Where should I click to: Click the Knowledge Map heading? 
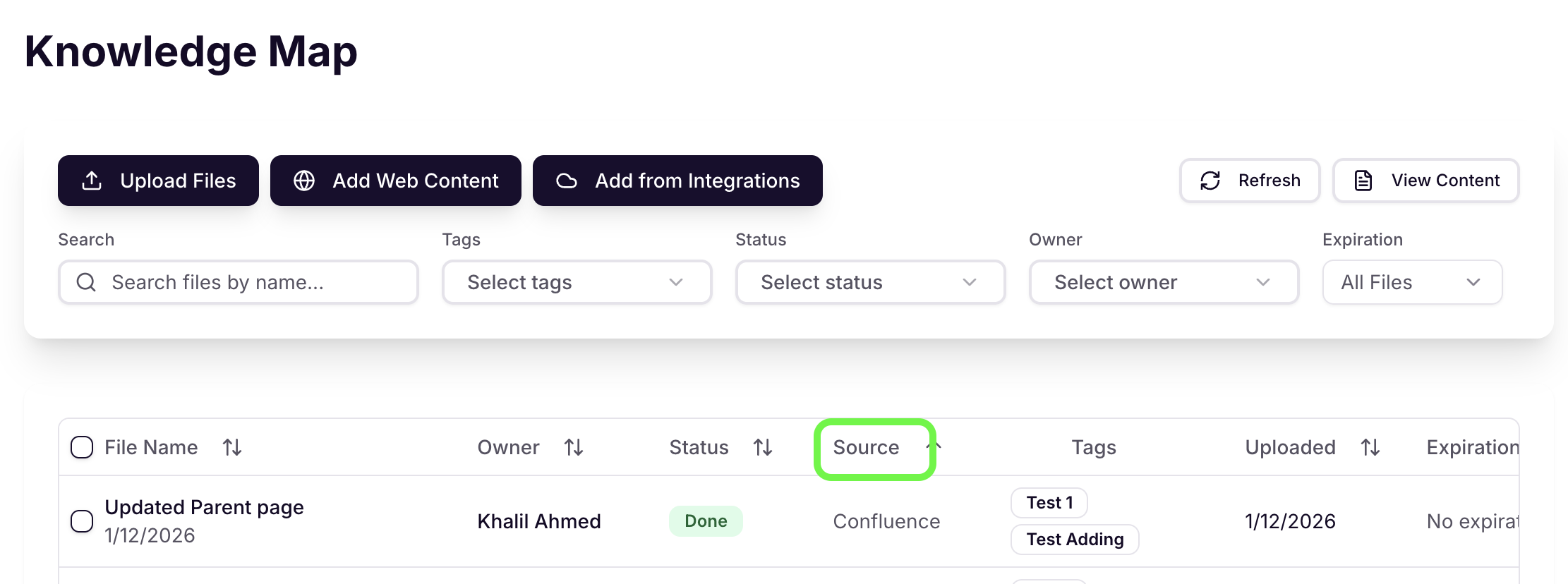tap(191, 51)
